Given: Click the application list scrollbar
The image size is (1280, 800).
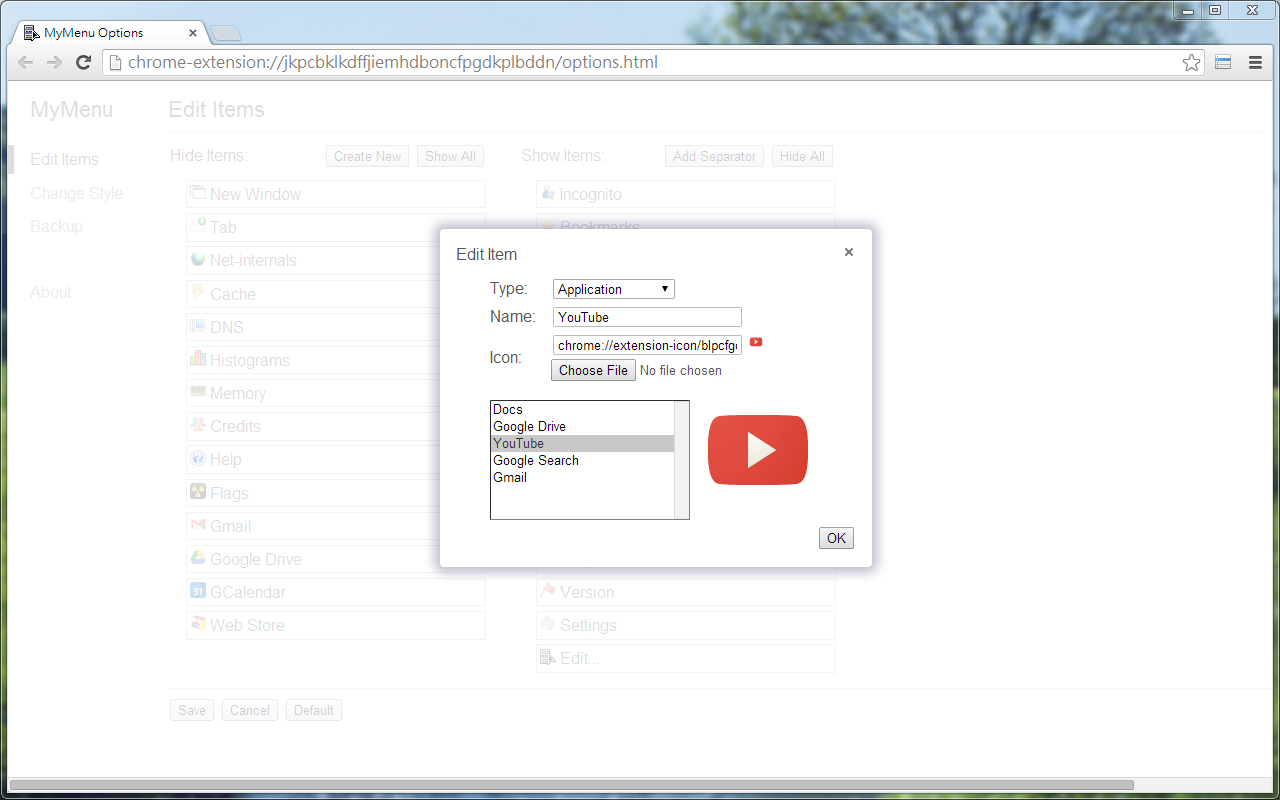Looking at the screenshot, I should tap(682, 460).
